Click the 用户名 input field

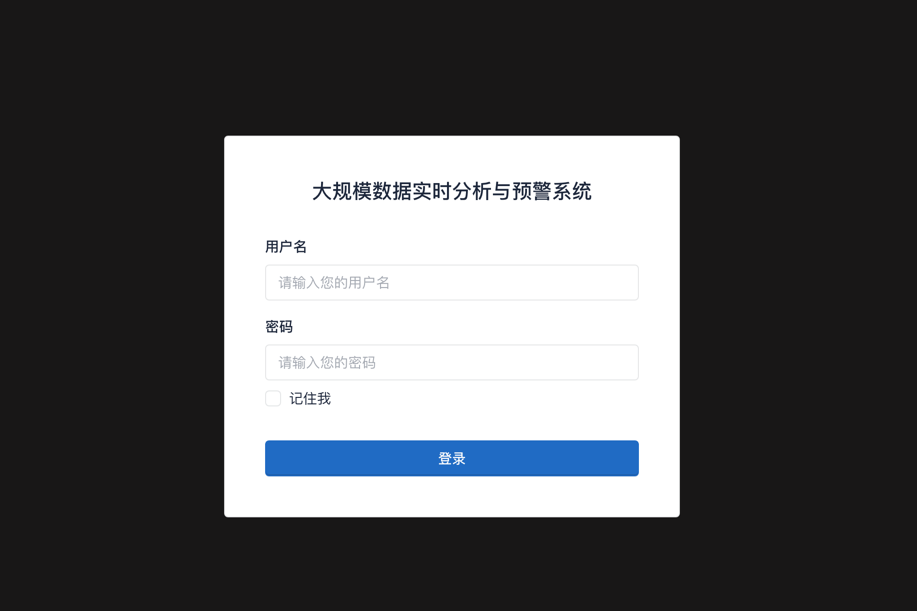click(x=451, y=282)
